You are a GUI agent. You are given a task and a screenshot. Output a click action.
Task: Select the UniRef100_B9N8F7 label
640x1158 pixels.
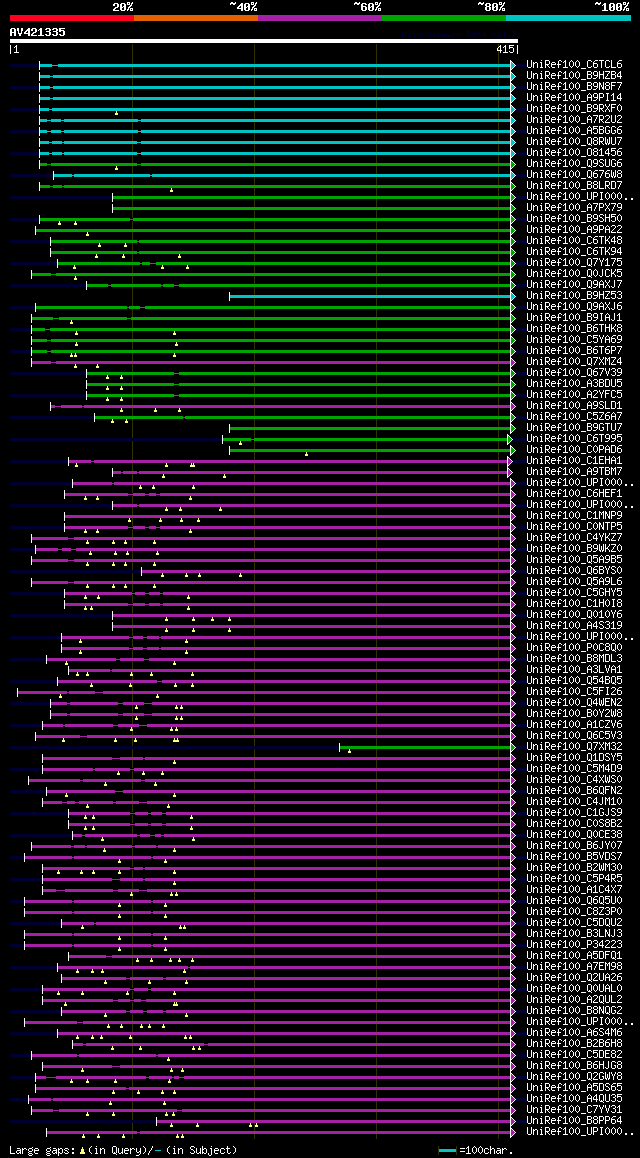click(x=574, y=86)
